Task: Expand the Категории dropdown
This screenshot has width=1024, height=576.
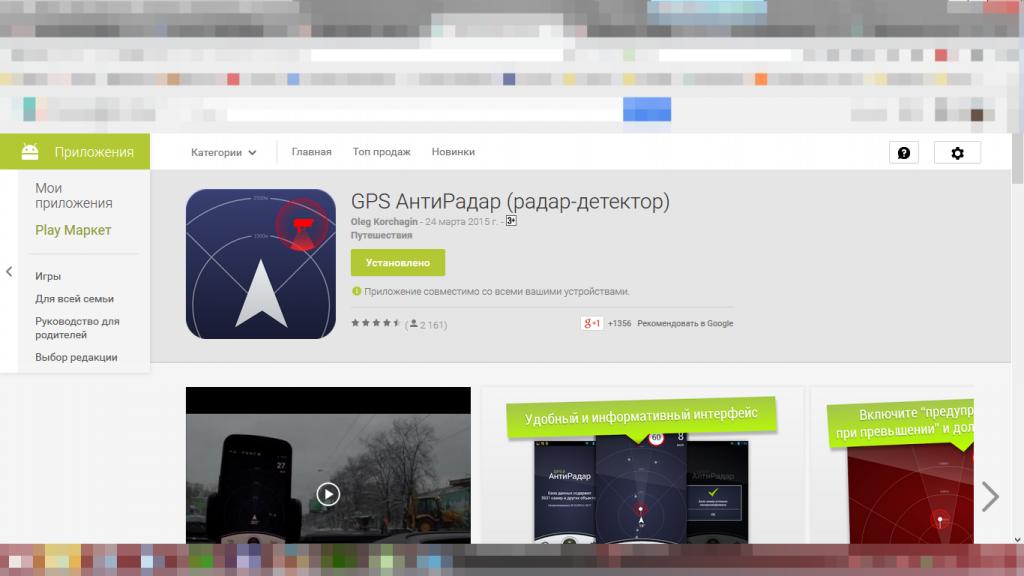Action: [x=223, y=152]
